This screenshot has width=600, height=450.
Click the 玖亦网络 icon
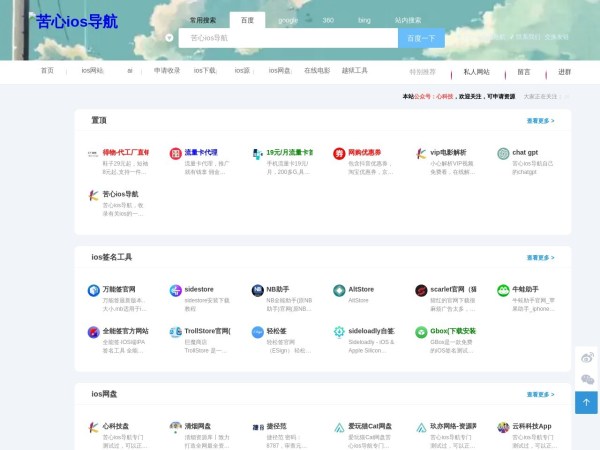click(421, 427)
